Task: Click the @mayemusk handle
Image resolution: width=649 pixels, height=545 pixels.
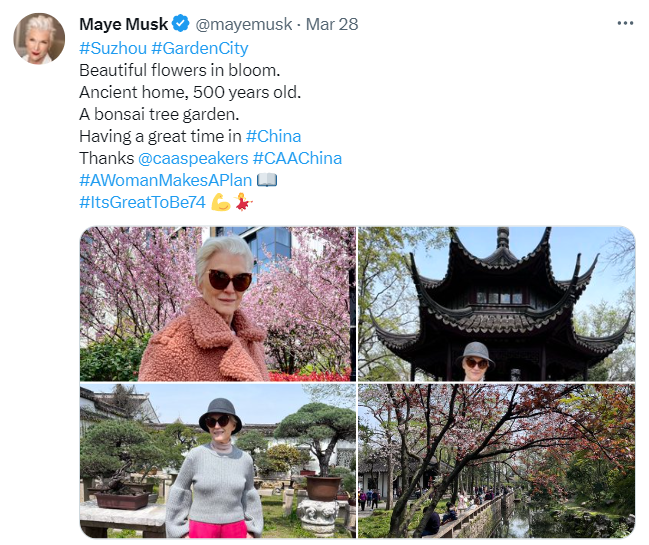Action: [x=244, y=24]
